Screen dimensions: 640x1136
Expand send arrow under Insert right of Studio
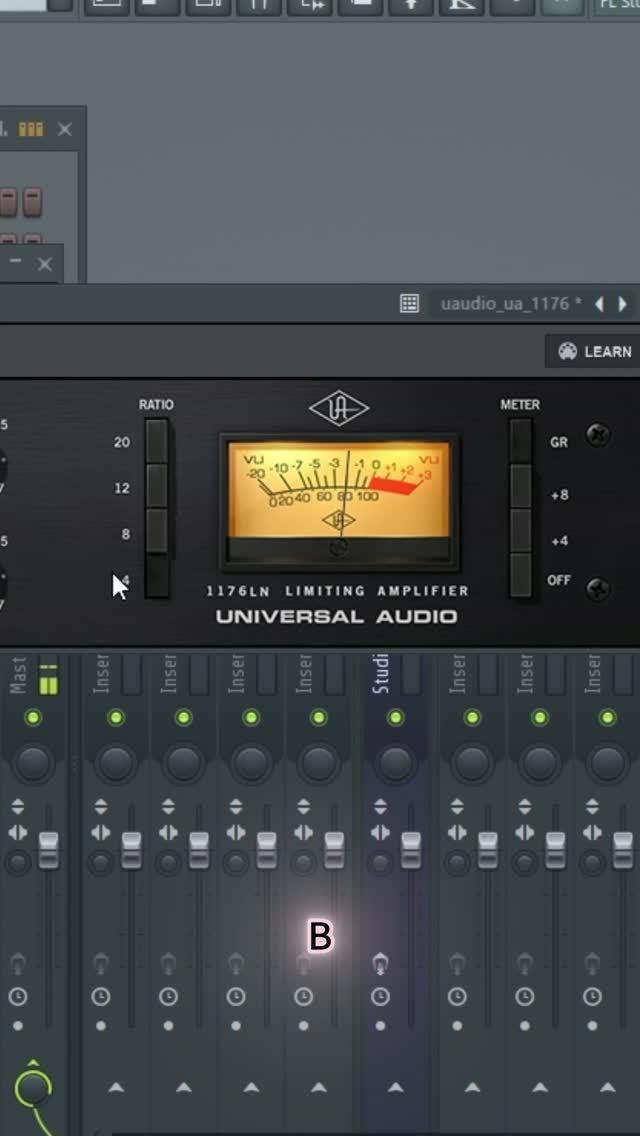pyautogui.click(x=472, y=1087)
